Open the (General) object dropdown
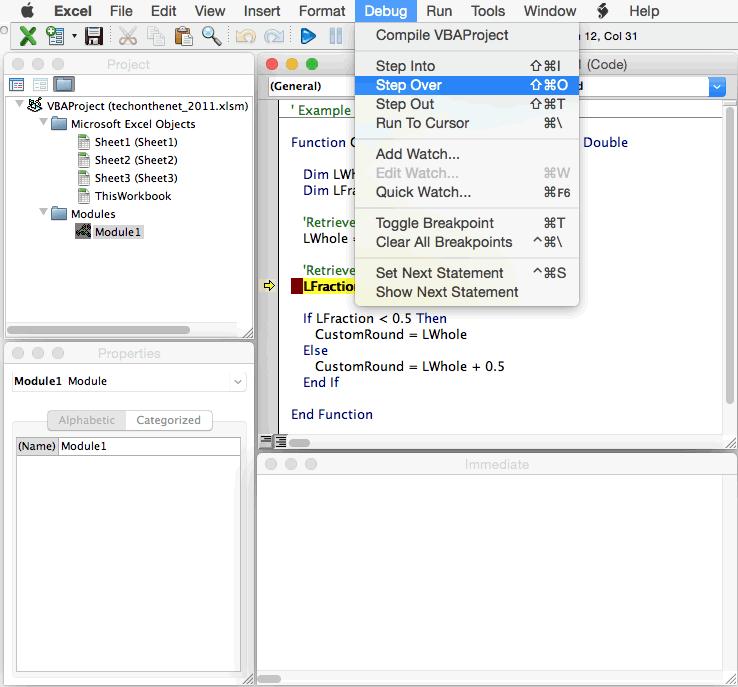 pos(312,86)
